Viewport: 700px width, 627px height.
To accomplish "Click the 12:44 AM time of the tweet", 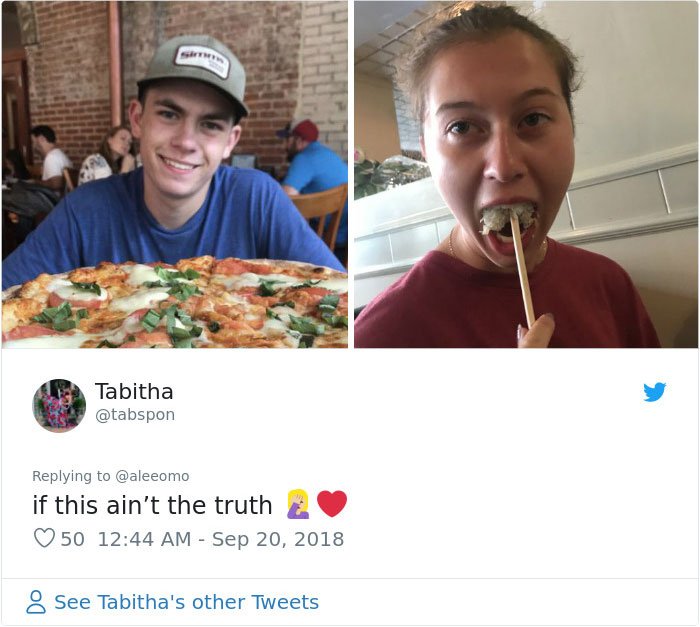I will click(144, 539).
